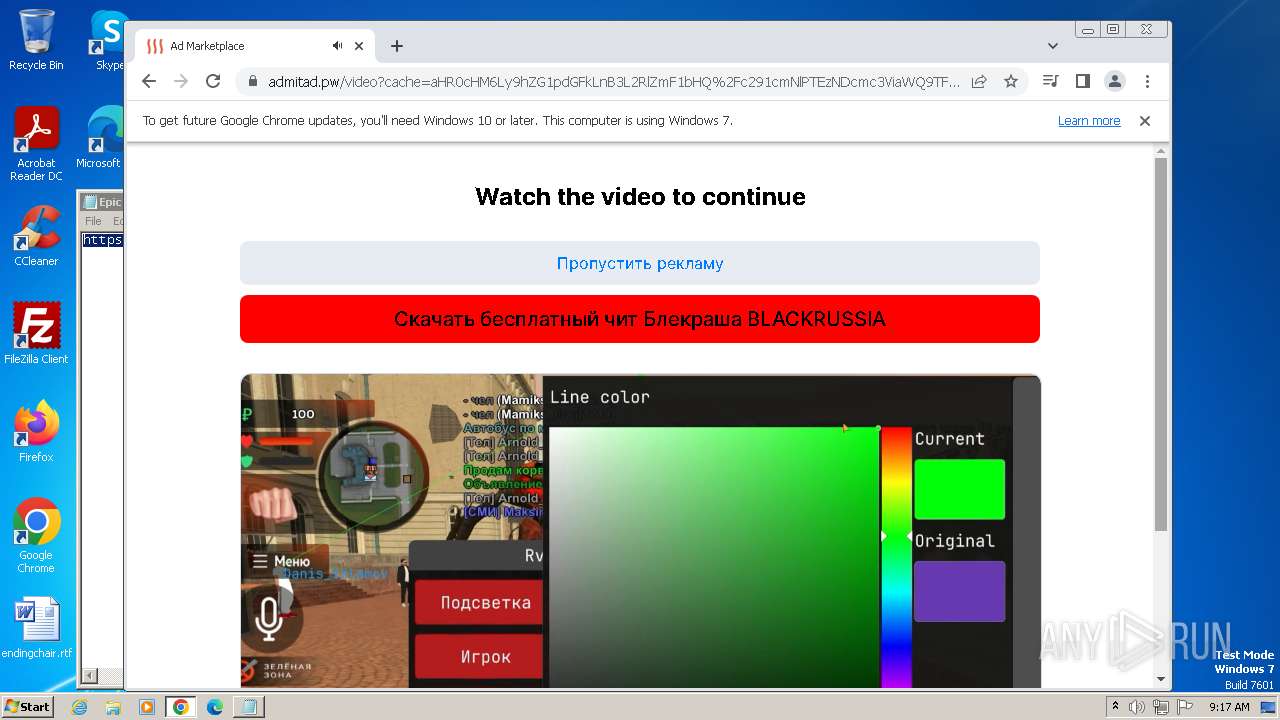Dismiss the Chrome update infobar
1280x720 pixels.
[x=1145, y=121]
